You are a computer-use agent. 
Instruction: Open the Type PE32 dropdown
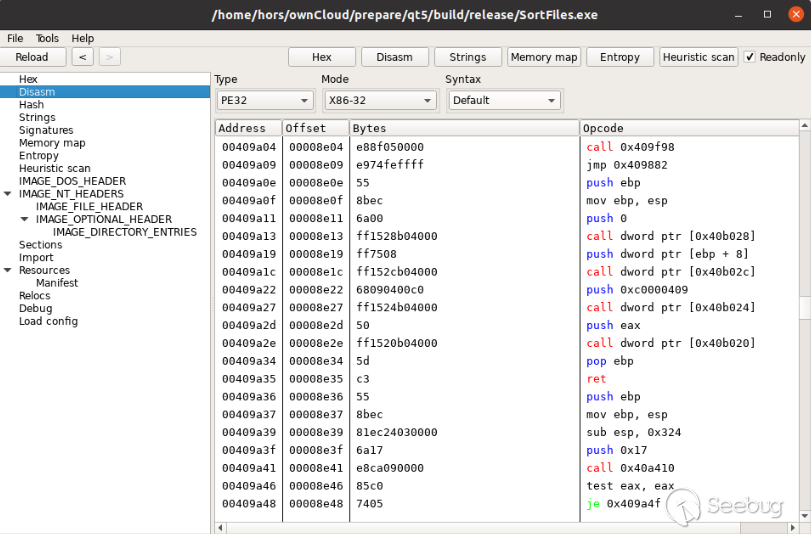tap(265, 100)
